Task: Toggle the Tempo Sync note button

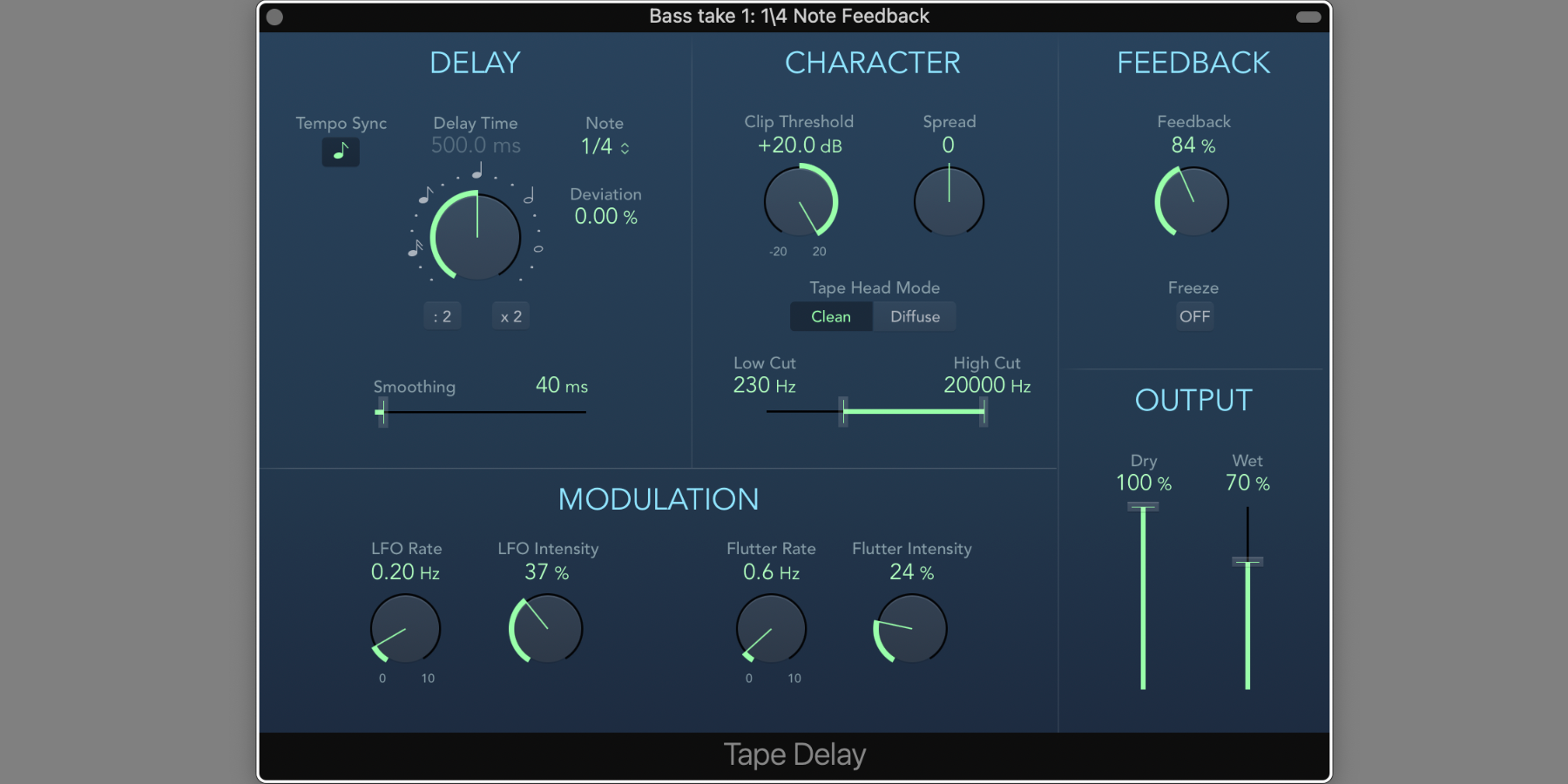Action: tap(341, 152)
